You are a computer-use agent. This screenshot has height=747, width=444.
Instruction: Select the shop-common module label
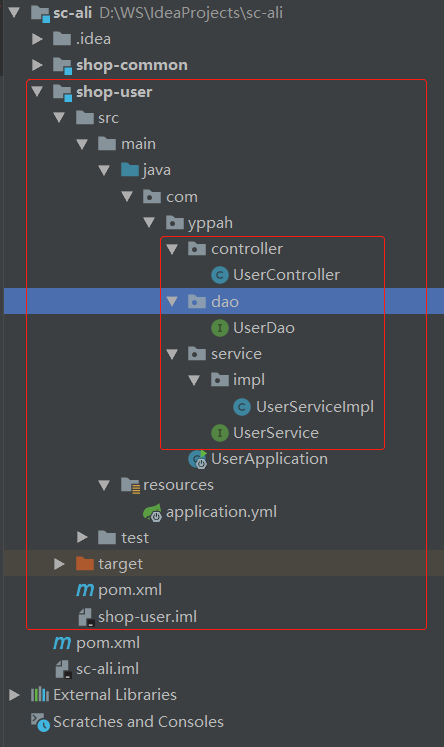(x=131, y=65)
